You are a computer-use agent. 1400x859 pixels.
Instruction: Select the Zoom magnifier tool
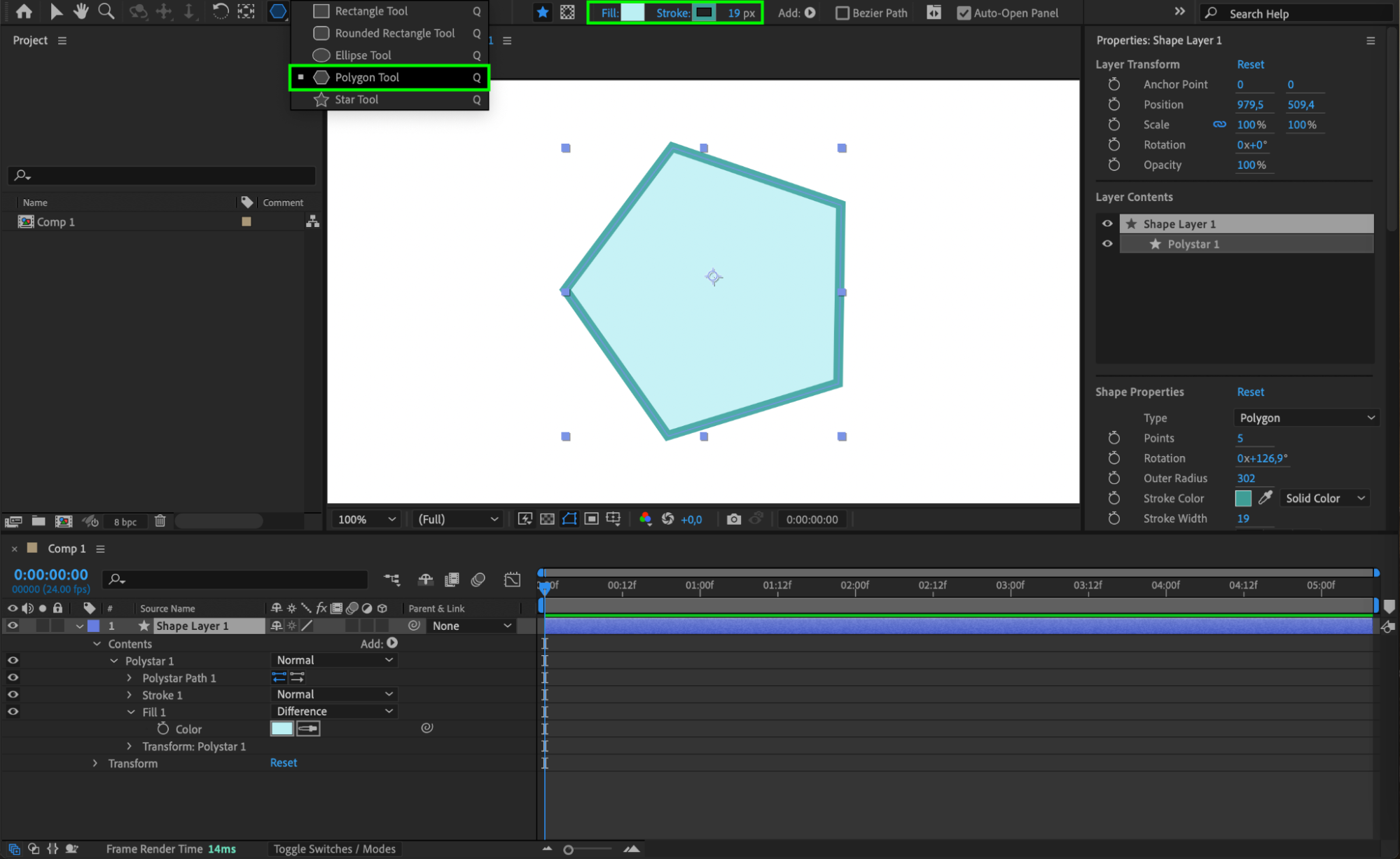point(106,11)
